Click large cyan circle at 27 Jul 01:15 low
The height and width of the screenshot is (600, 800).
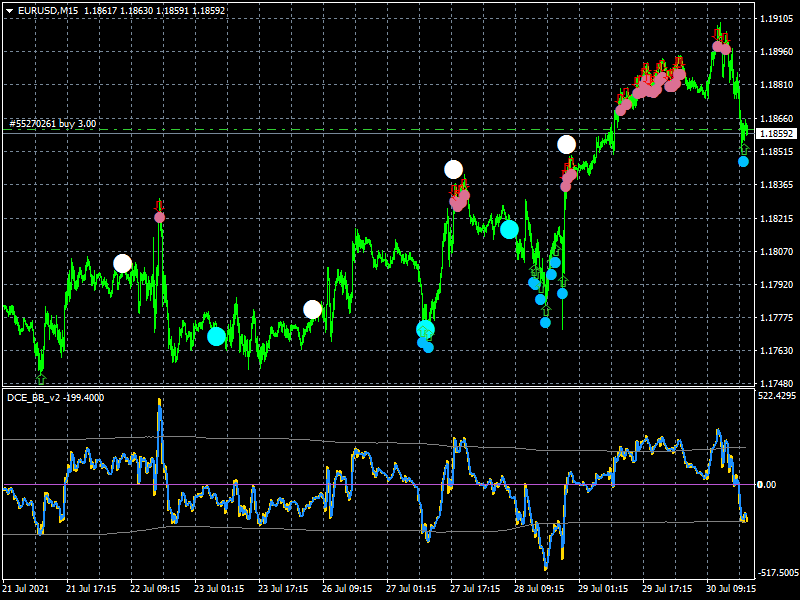coord(426,329)
